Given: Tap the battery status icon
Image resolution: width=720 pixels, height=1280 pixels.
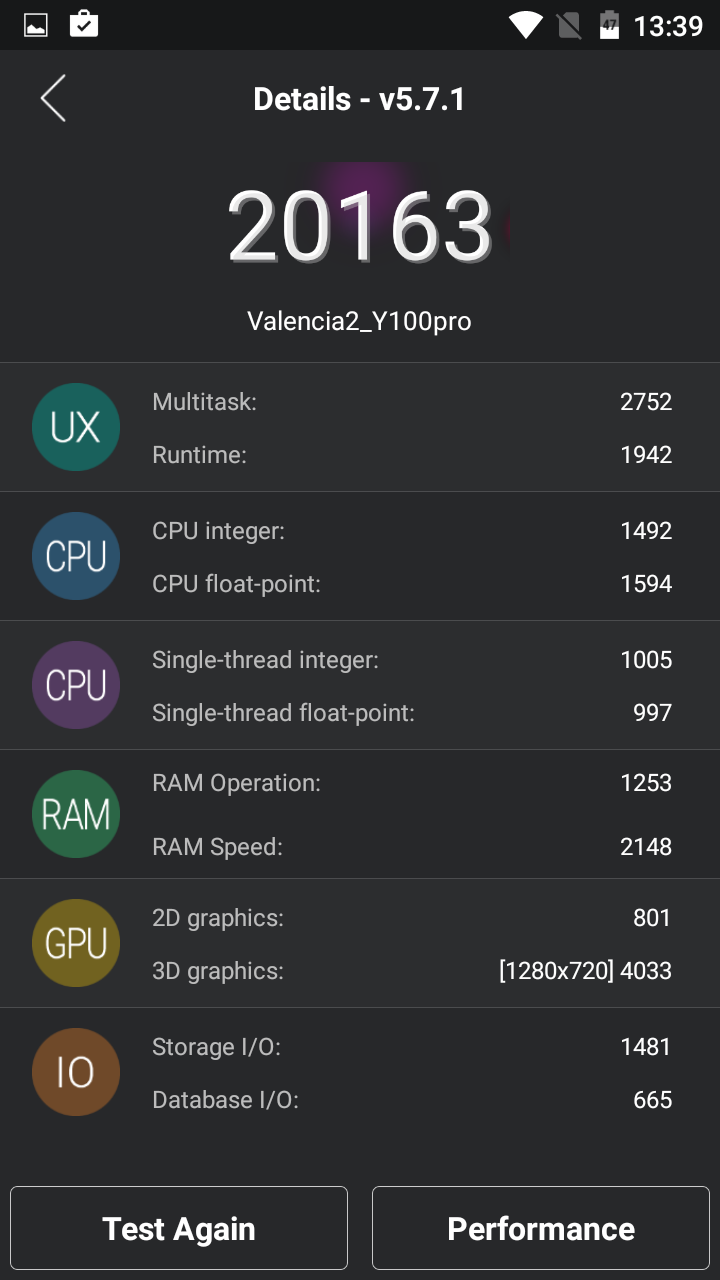Looking at the screenshot, I should click(x=609, y=25).
